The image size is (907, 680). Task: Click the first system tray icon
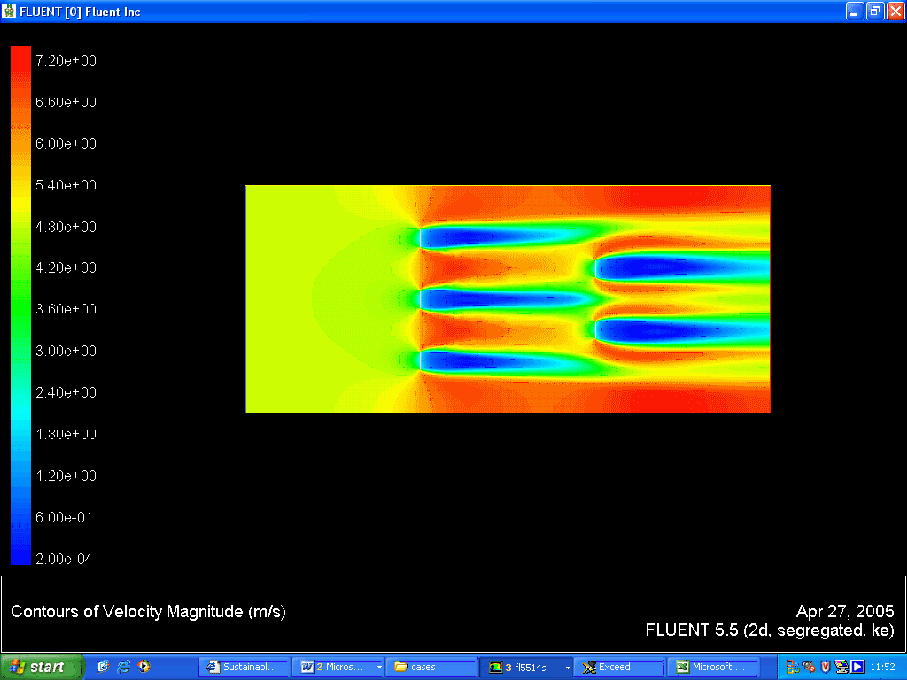tap(794, 667)
